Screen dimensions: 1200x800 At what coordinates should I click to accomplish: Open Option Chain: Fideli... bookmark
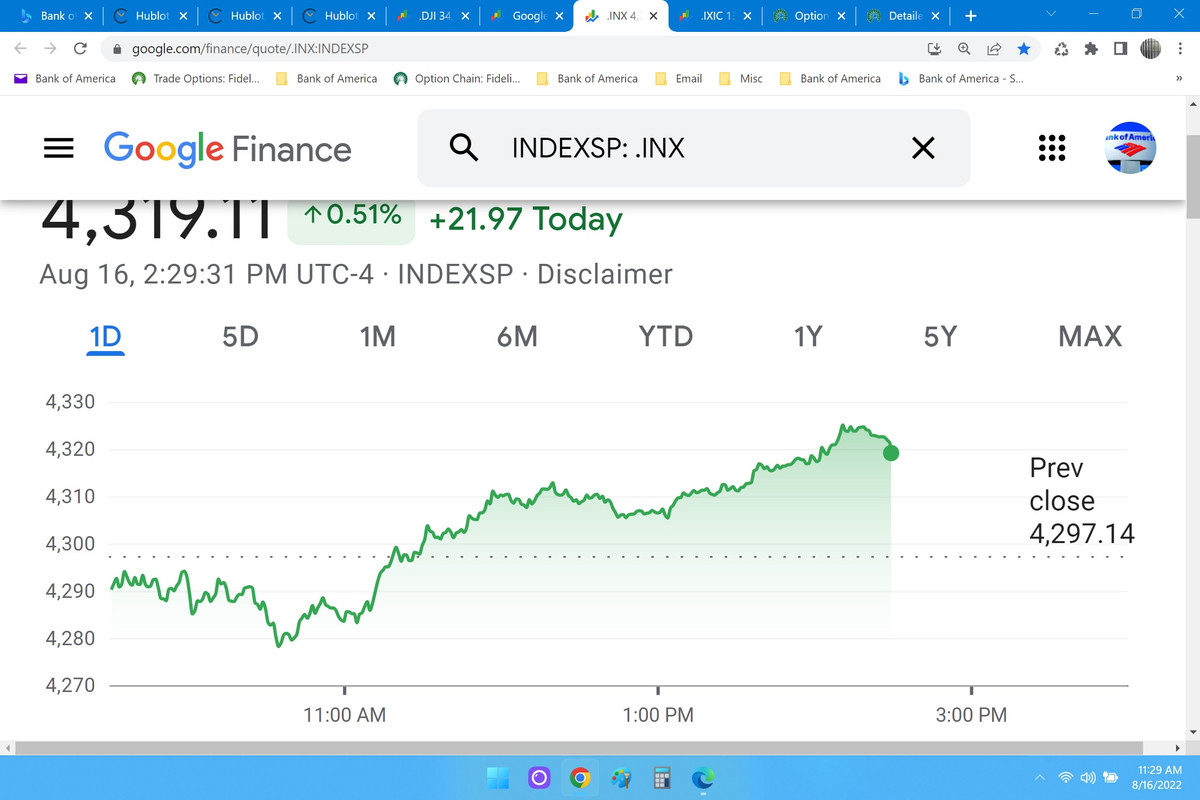457,78
